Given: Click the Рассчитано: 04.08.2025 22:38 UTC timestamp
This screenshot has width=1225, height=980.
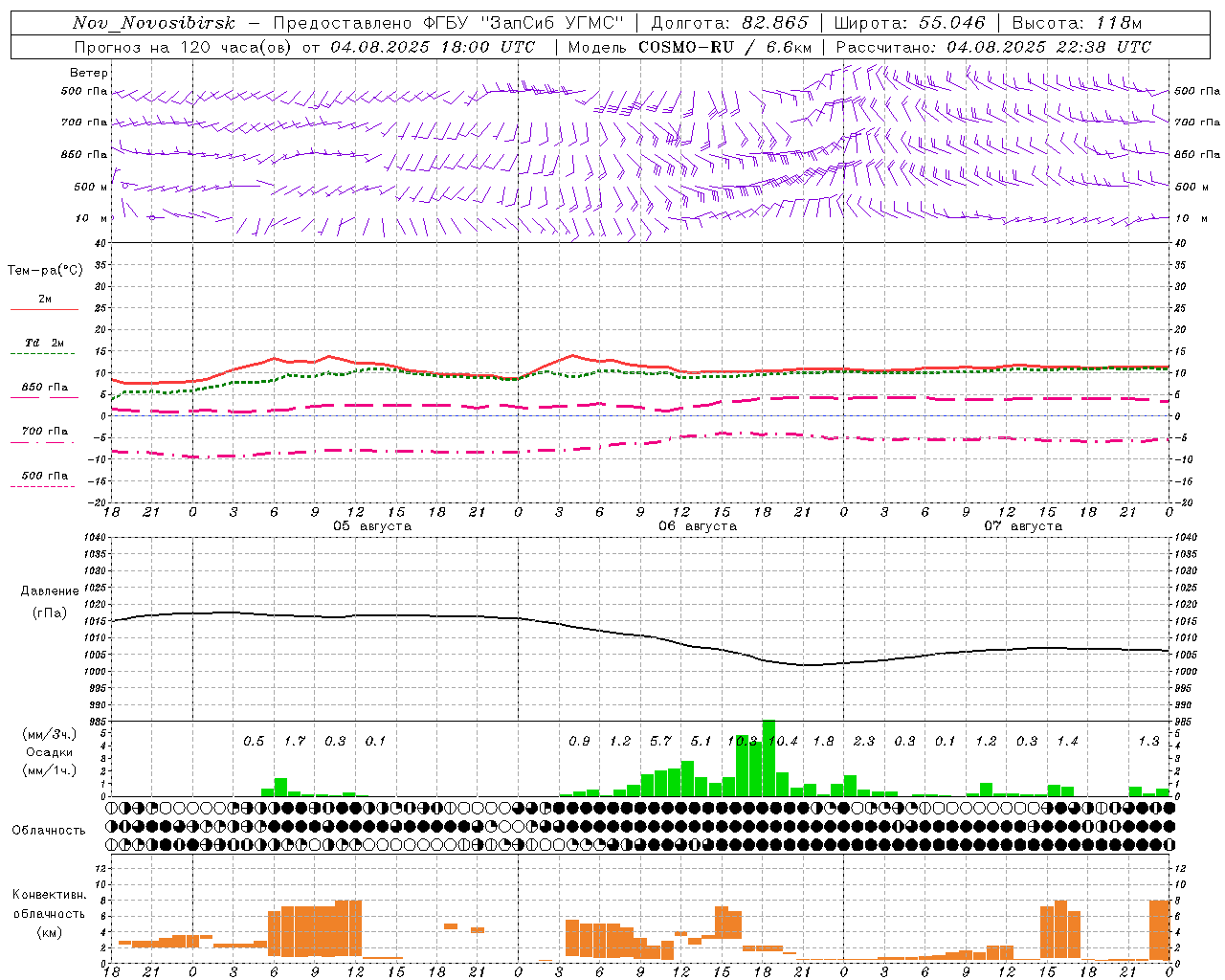Looking at the screenshot, I should pos(993,47).
